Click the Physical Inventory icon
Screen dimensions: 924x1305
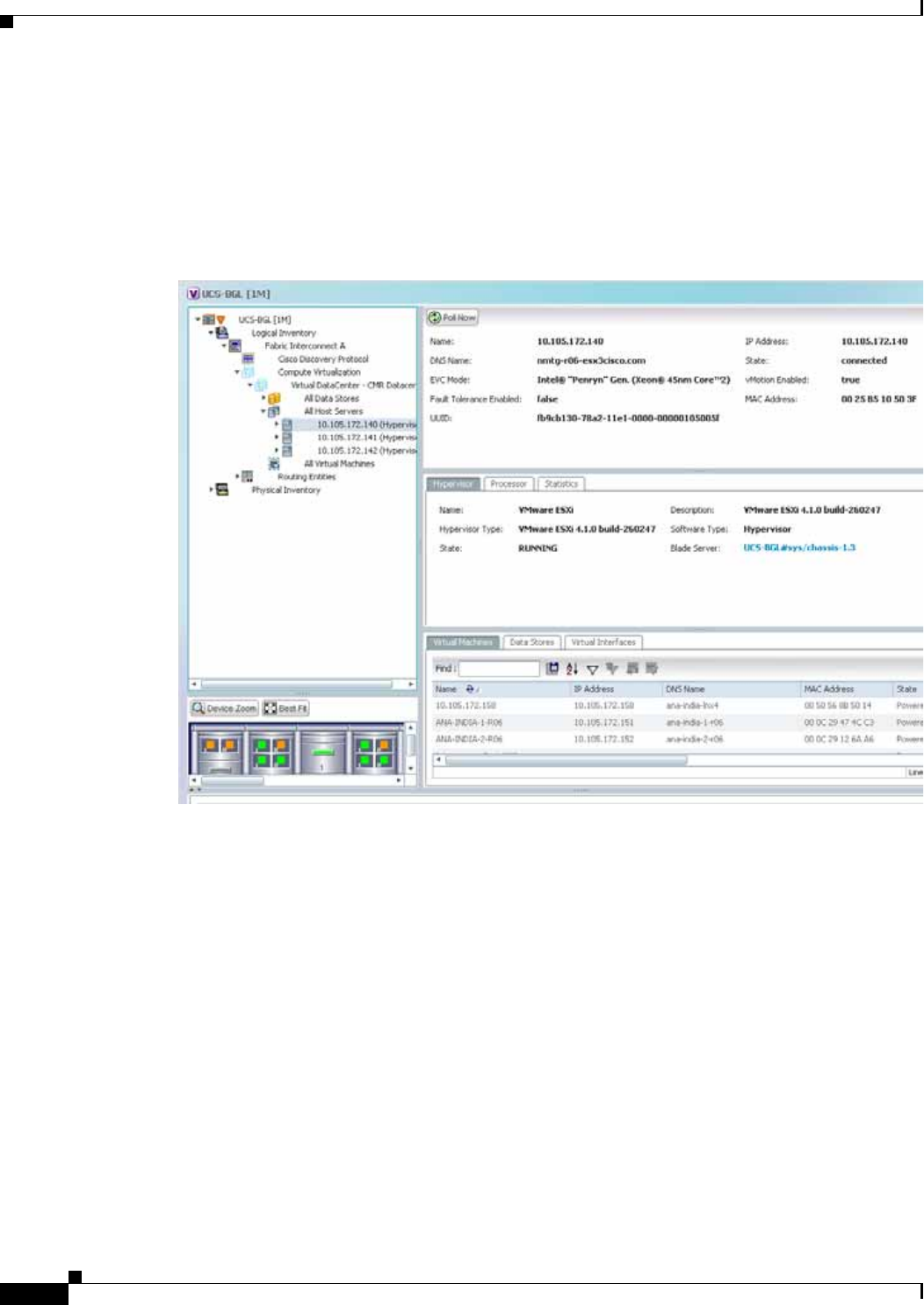222,489
